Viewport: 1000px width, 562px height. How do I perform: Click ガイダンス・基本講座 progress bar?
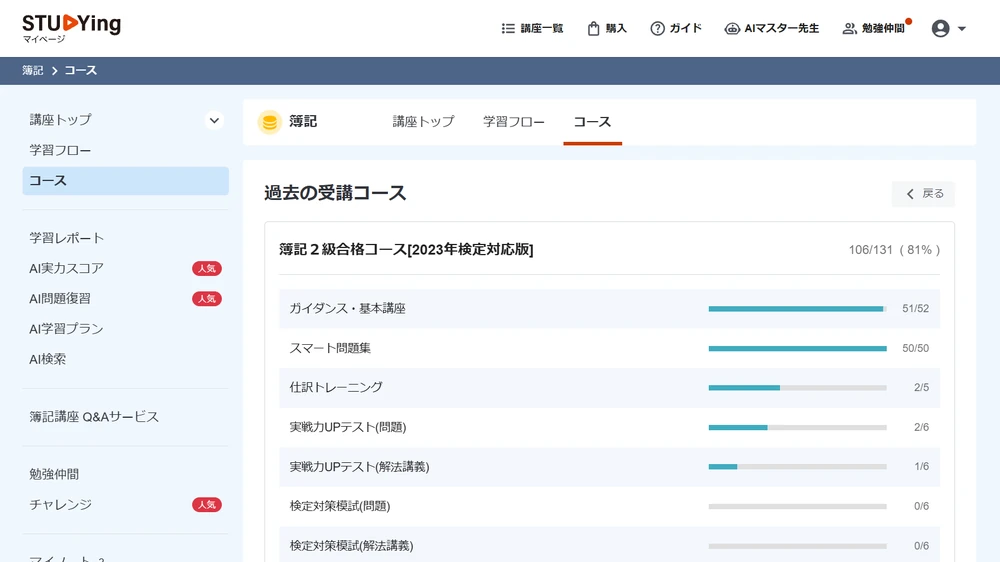coord(797,309)
